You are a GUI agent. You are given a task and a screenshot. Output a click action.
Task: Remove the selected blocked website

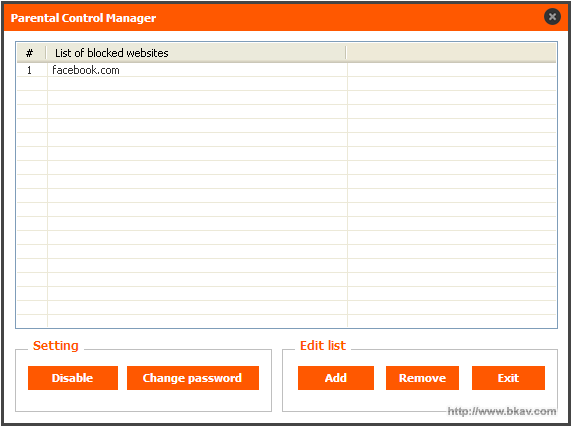[422, 378]
